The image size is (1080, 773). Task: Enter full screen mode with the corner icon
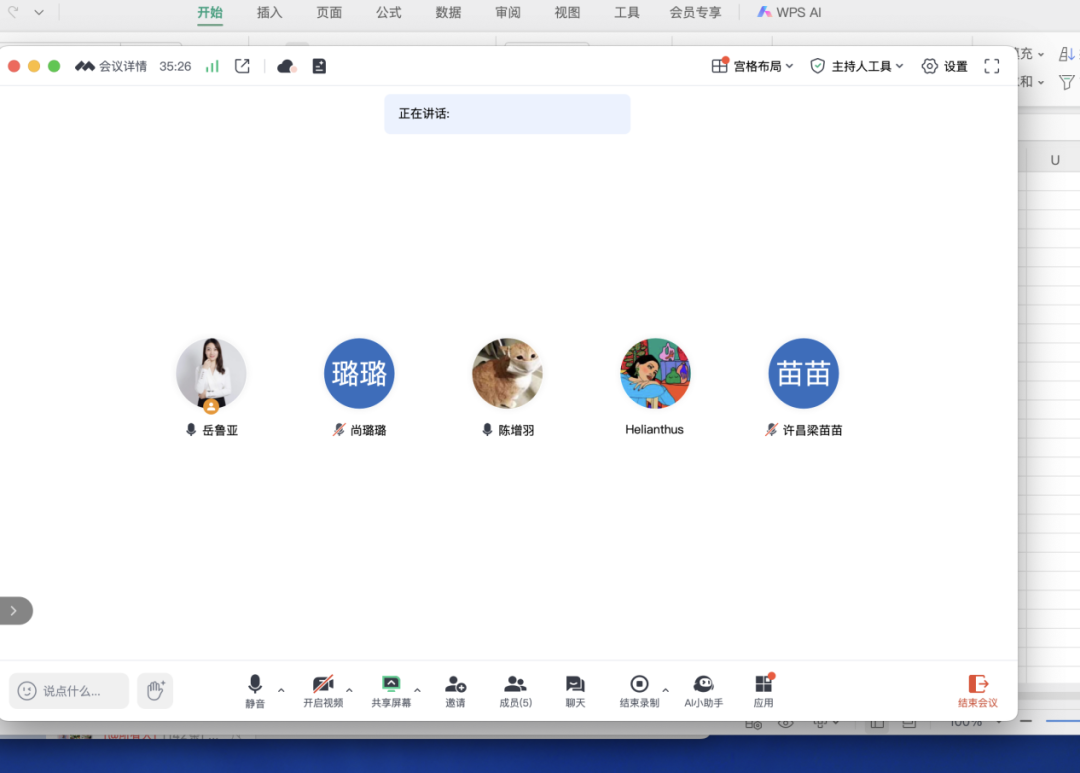tap(992, 66)
